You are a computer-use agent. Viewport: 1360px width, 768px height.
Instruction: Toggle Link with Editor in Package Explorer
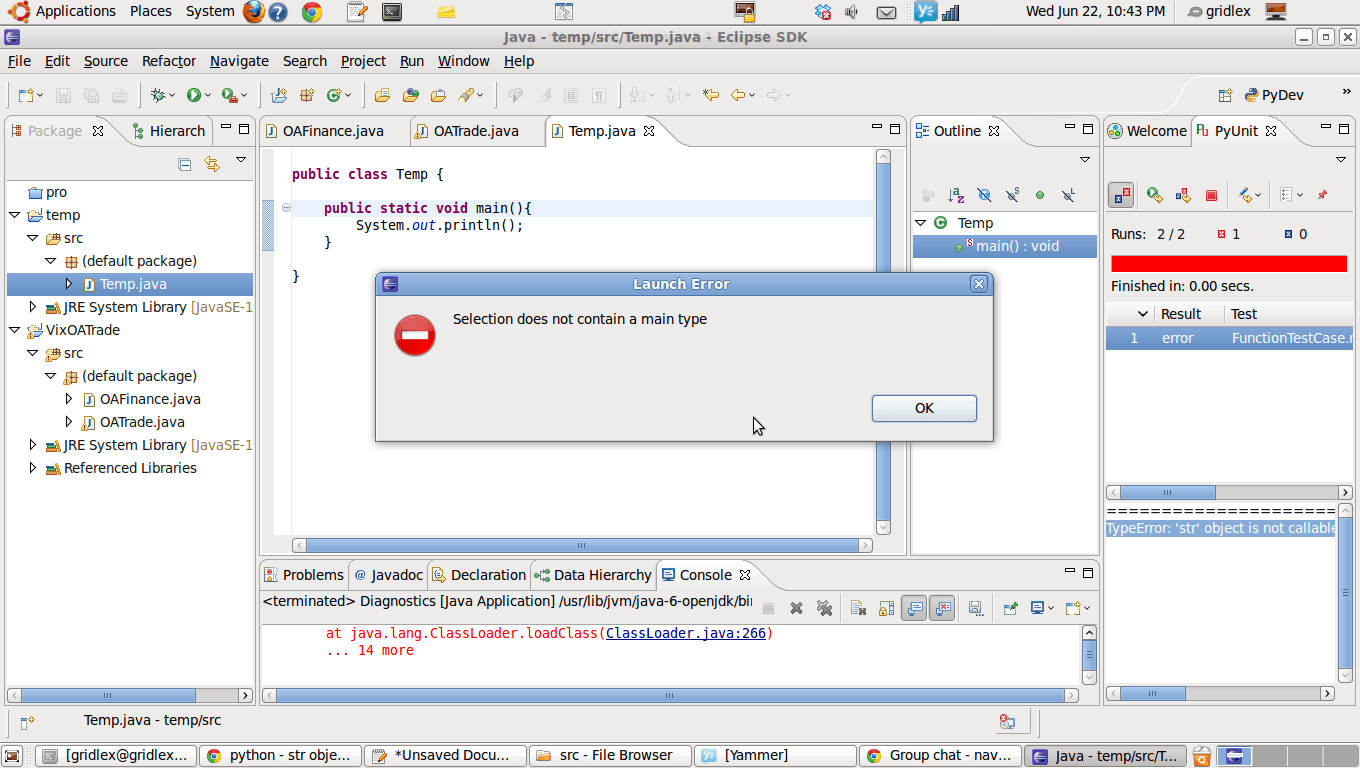click(212, 164)
